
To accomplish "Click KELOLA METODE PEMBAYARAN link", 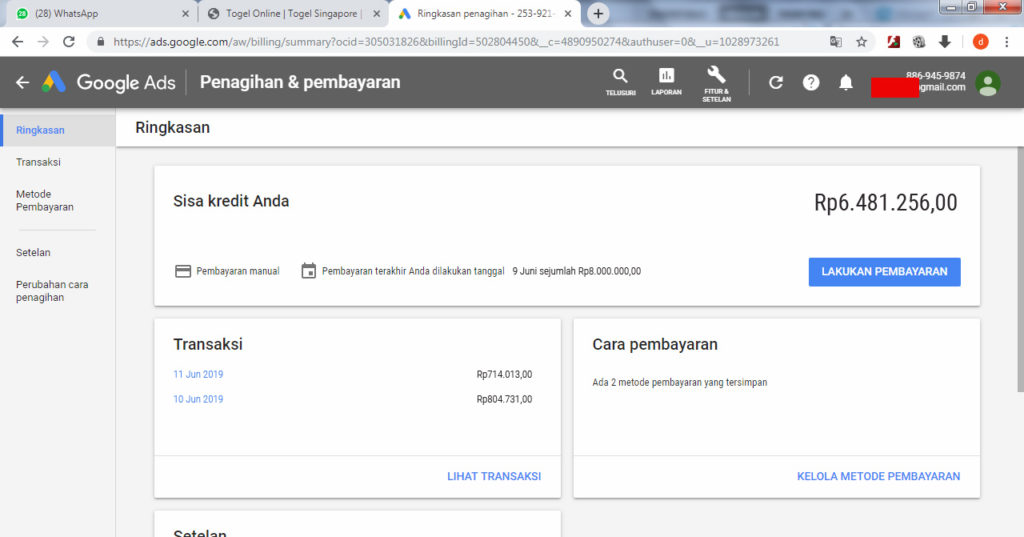I will (878, 476).
